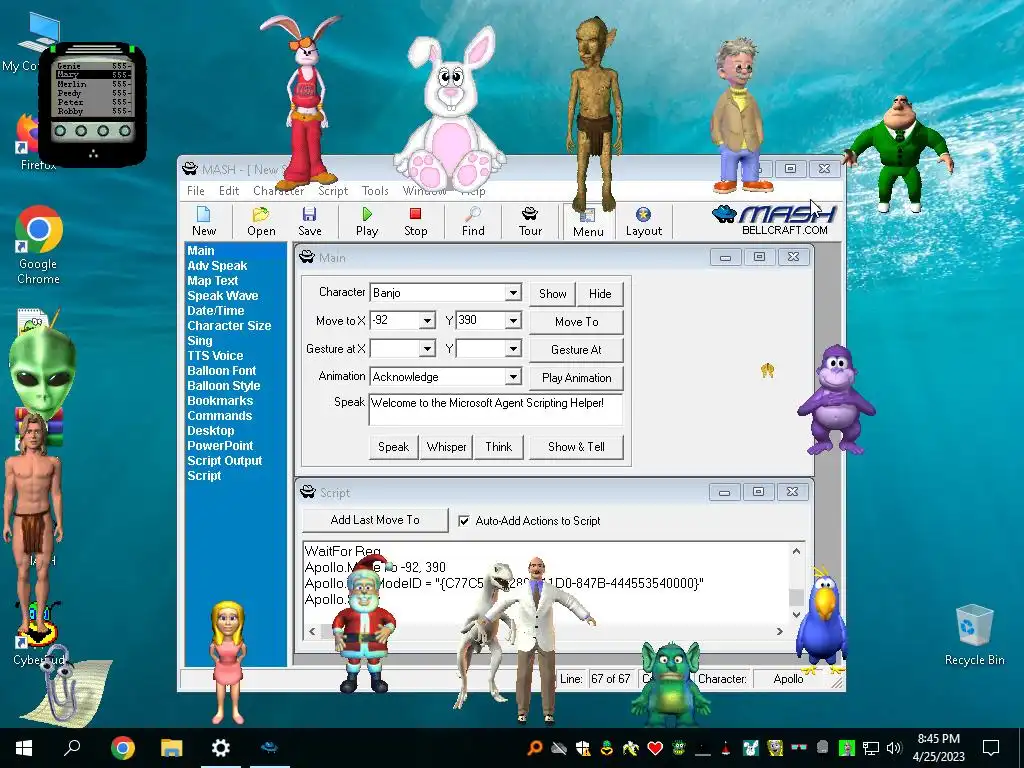The height and width of the screenshot is (768, 1024).
Task: Open Find with the magnifier toolbar icon
Action: (x=473, y=221)
